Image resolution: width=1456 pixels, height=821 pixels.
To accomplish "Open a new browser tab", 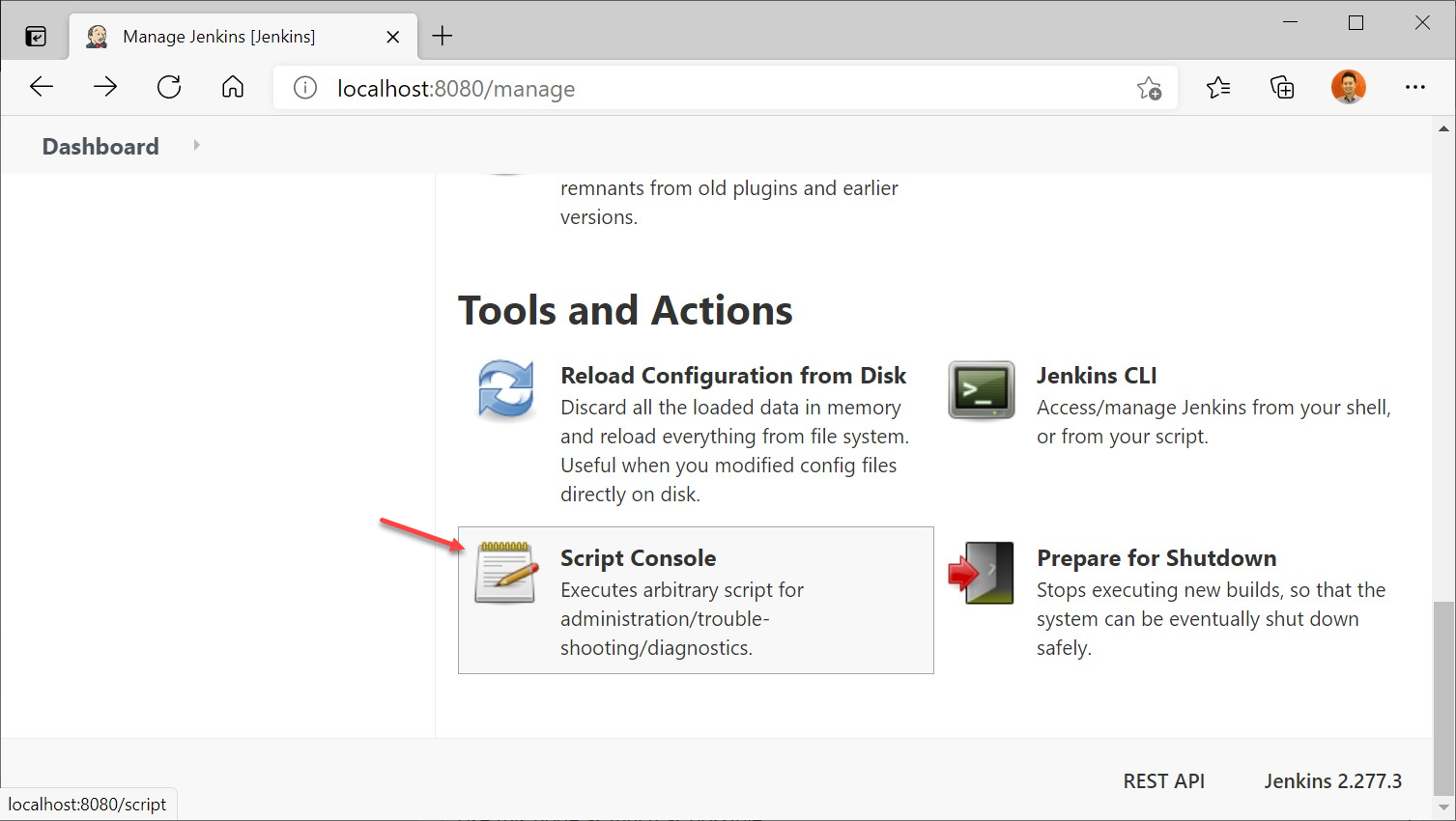I will coord(443,36).
